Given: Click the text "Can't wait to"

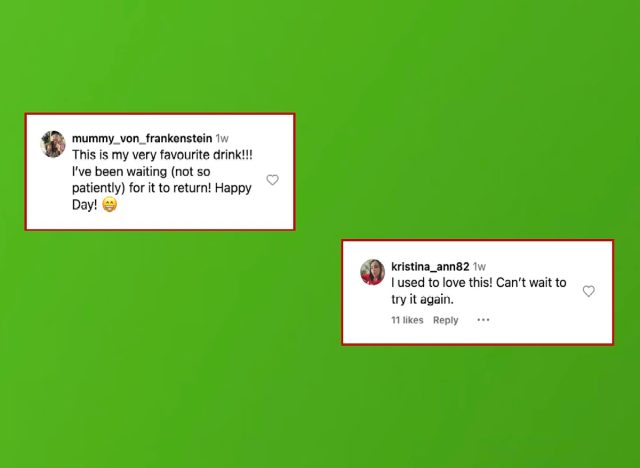Looking at the screenshot, I should 531,282.
